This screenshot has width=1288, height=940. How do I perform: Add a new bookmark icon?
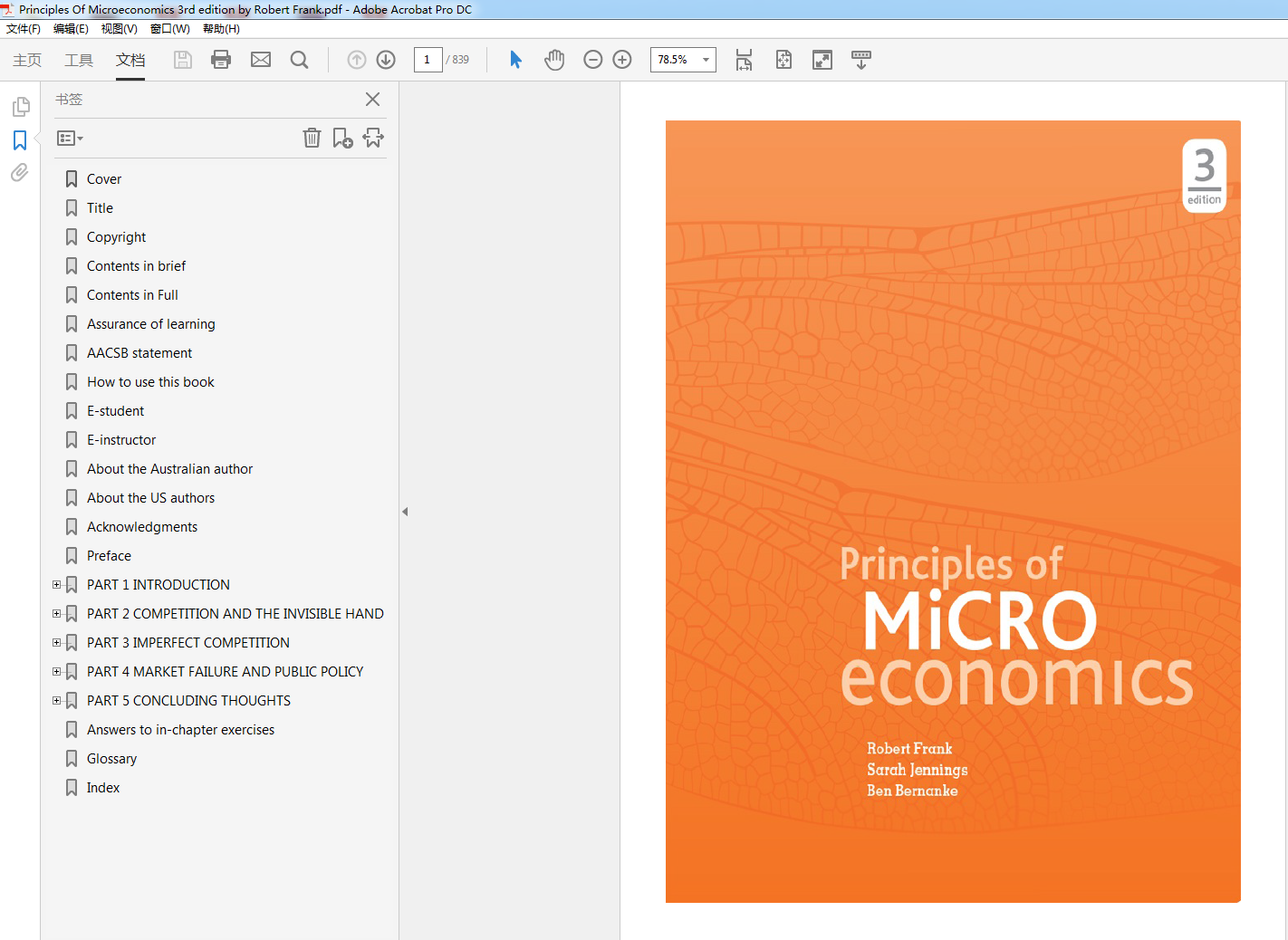(x=342, y=138)
